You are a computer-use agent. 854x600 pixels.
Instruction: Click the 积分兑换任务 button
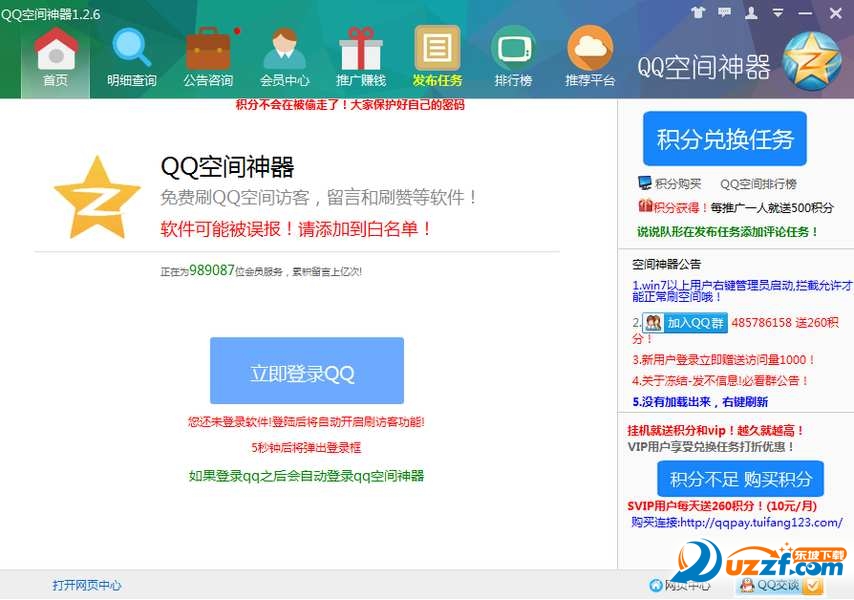(x=724, y=139)
